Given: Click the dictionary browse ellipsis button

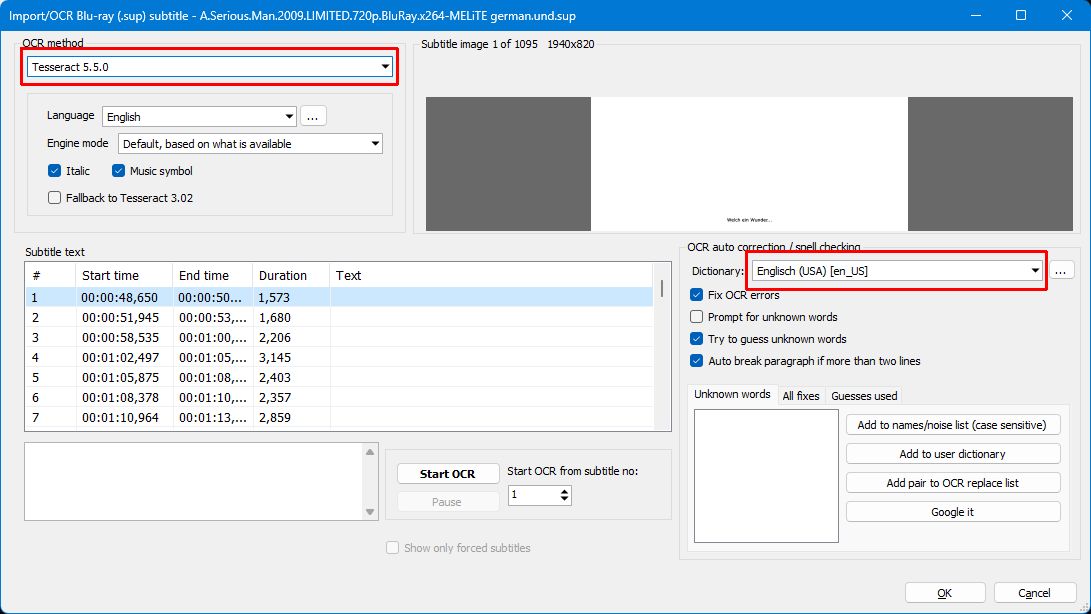Looking at the screenshot, I should (1061, 270).
